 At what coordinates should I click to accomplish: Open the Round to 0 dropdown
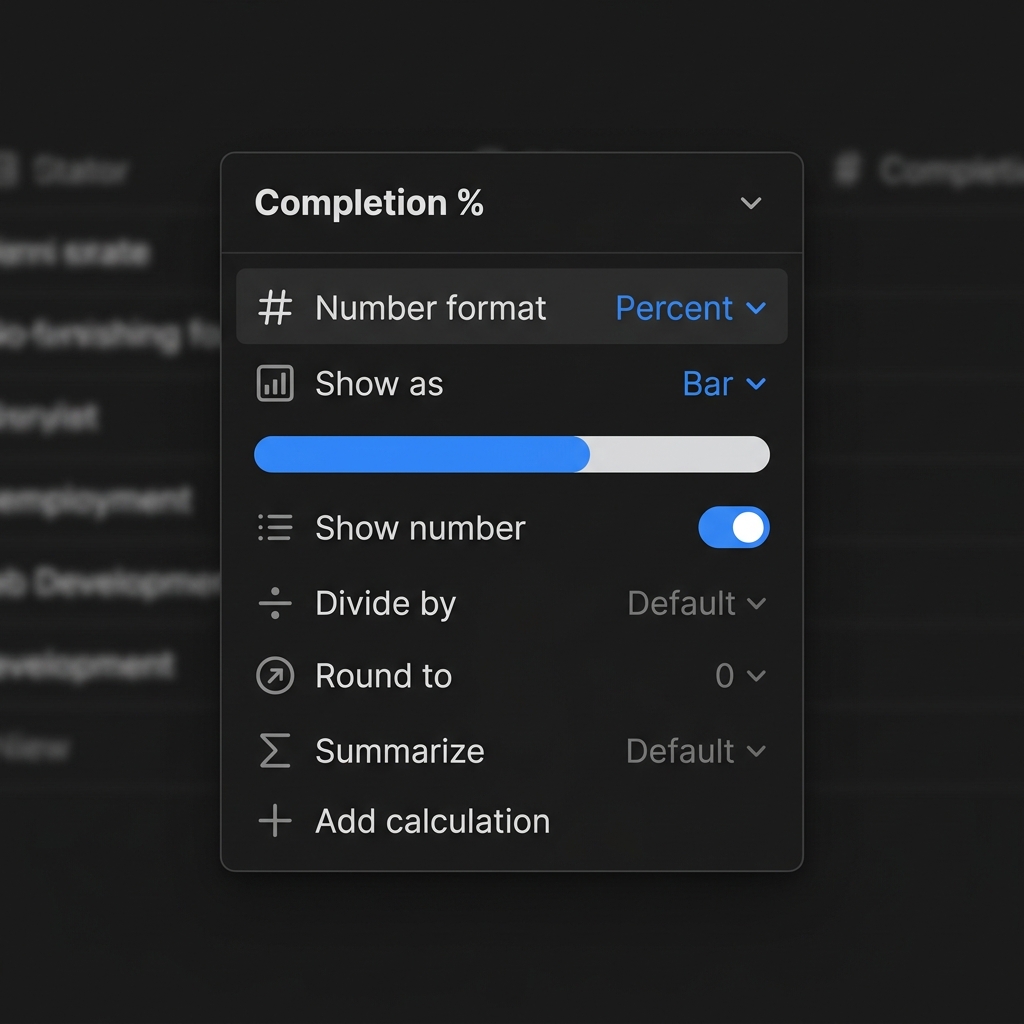tap(741, 675)
